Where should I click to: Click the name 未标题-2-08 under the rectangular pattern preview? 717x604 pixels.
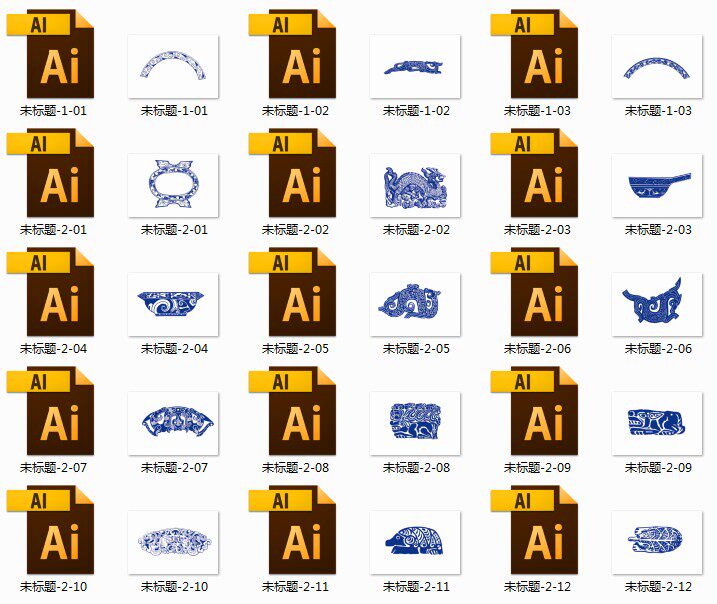(x=416, y=467)
